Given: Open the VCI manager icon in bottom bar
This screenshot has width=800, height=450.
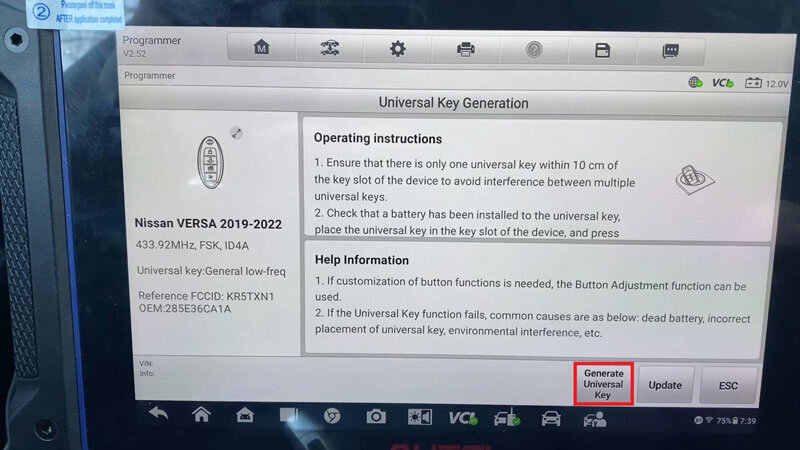Looking at the screenshot, I should [463, 418].
